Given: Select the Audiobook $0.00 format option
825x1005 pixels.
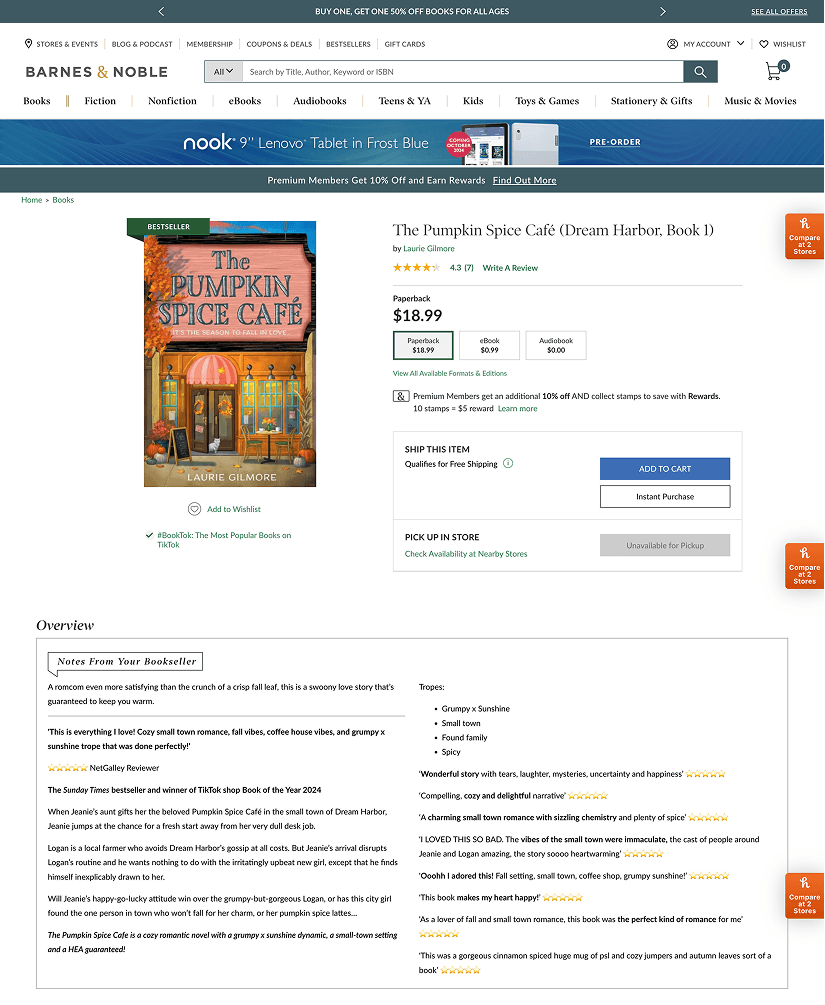Looking at the screenshot, I should click(x=556, y=345).
